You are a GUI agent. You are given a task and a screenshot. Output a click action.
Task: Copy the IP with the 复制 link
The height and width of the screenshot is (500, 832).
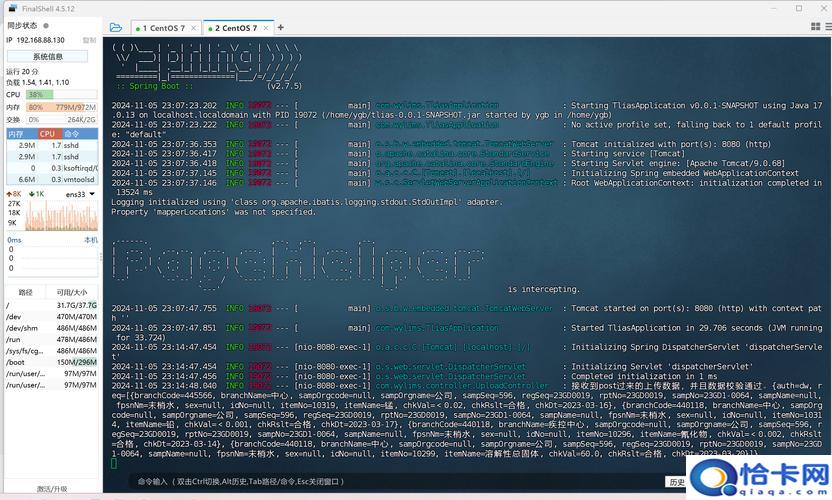pyautogui.click(x=90, y=40)
